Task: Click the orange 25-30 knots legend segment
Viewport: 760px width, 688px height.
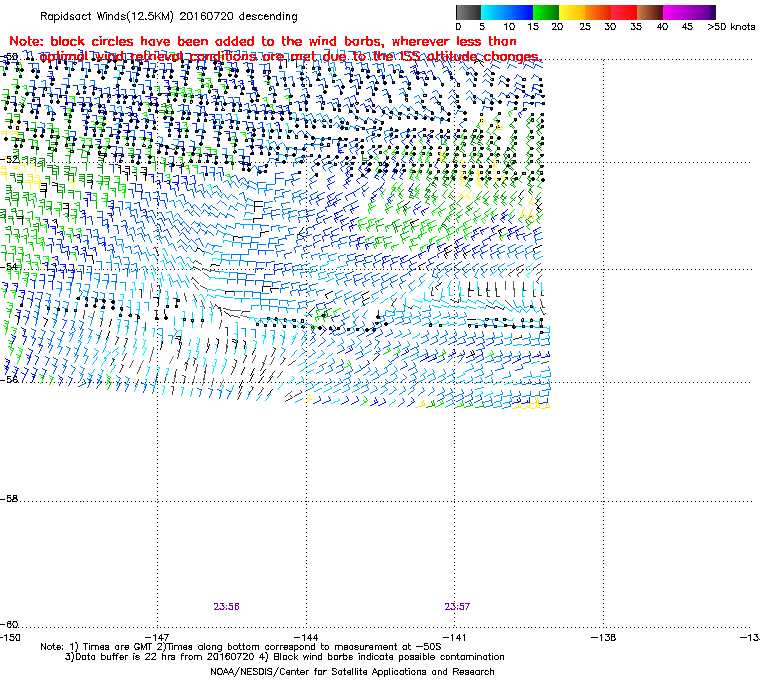Action: click(x=598, y=12)
